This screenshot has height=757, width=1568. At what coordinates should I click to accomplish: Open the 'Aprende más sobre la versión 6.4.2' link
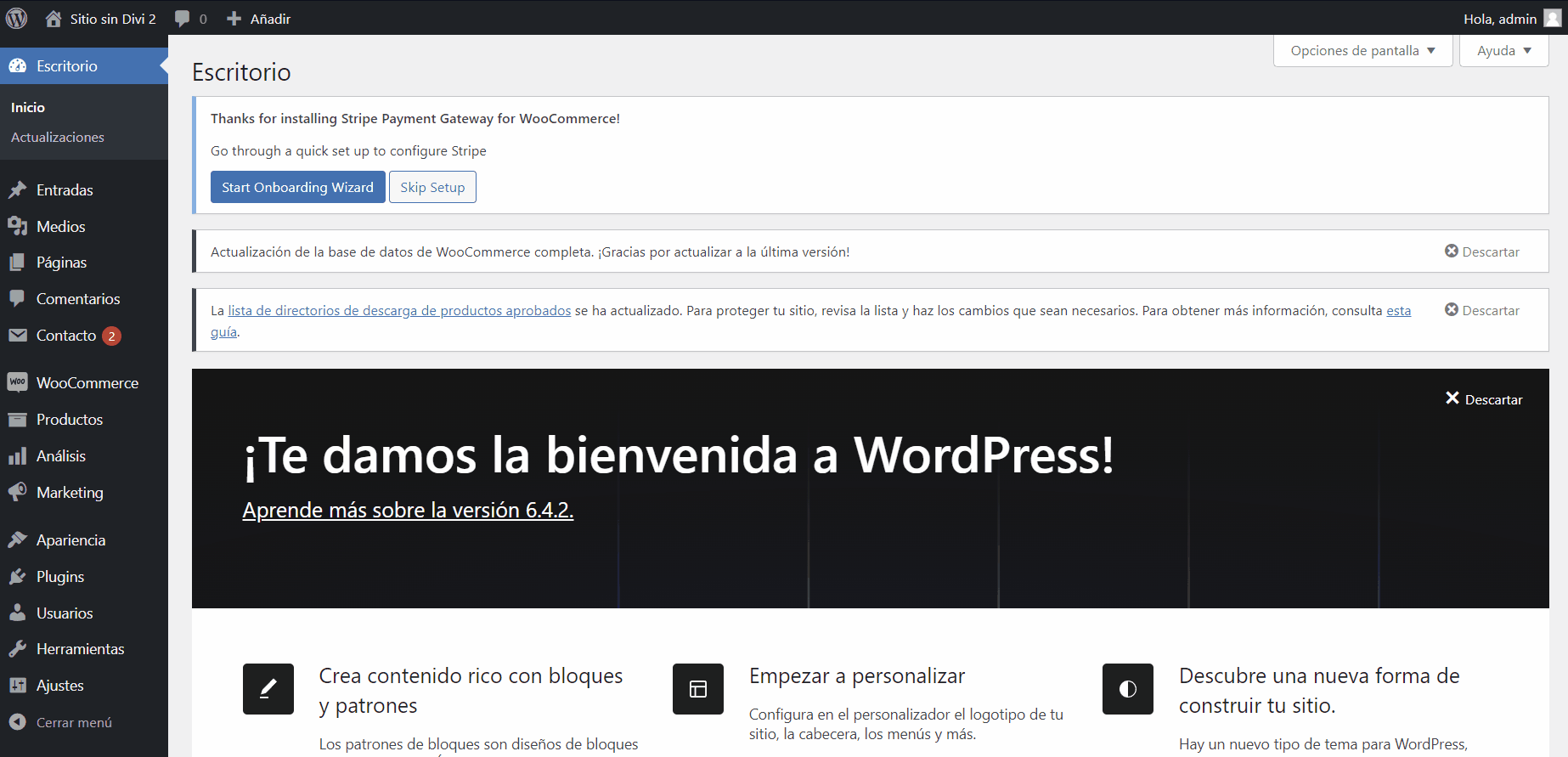(408, 510)
